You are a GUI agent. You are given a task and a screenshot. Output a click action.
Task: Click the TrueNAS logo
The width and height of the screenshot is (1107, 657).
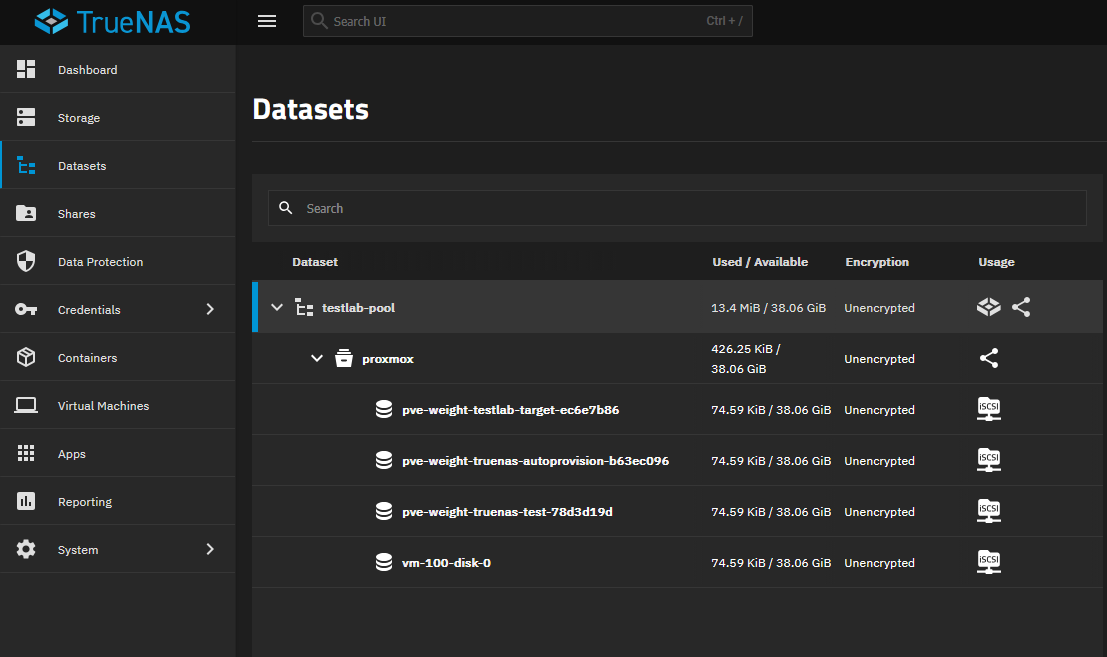pyautogui.click(x=113, y=22)
